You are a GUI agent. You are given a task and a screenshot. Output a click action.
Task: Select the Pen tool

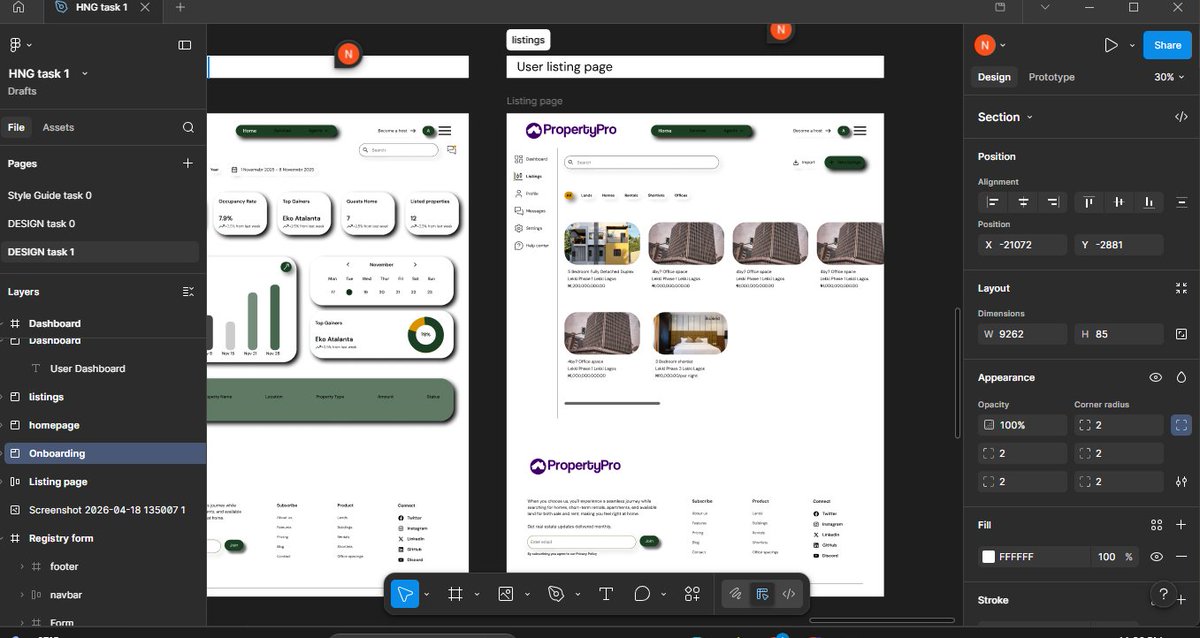(556, 594)
